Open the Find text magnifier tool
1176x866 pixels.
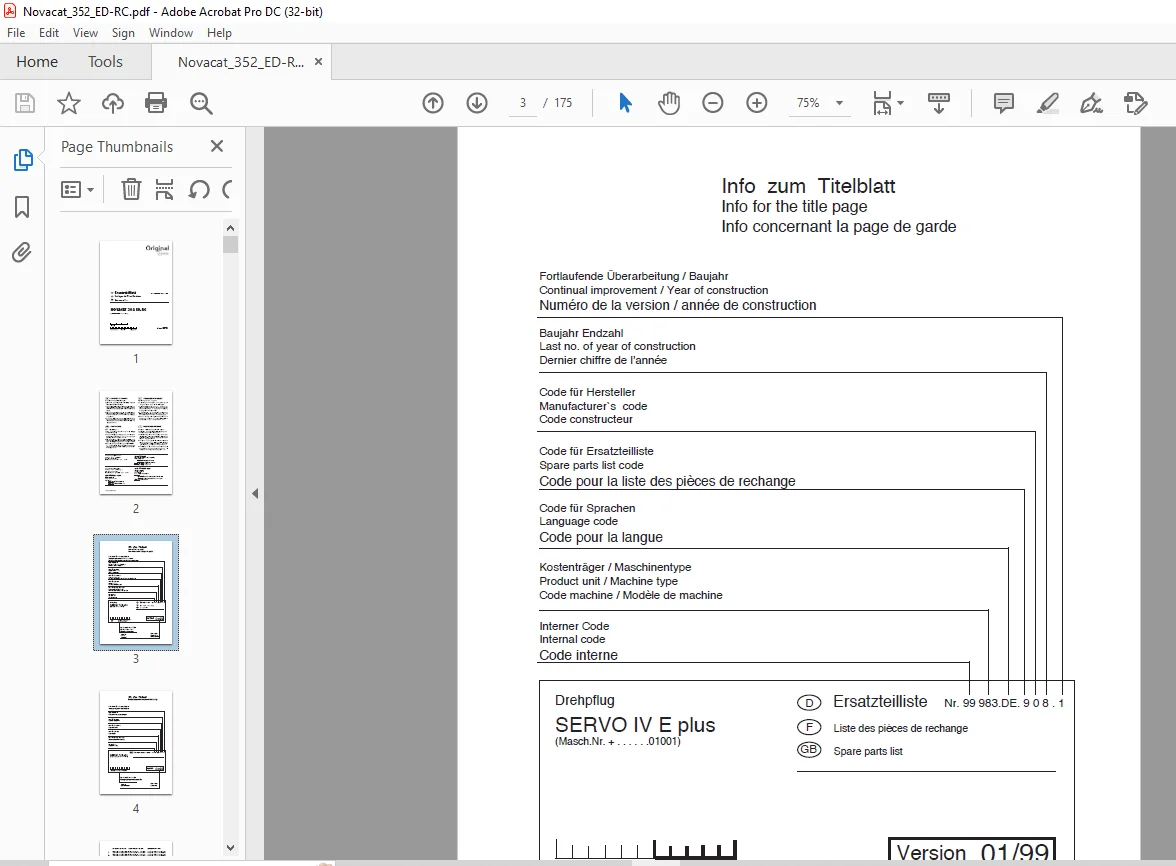coord(201,103)
